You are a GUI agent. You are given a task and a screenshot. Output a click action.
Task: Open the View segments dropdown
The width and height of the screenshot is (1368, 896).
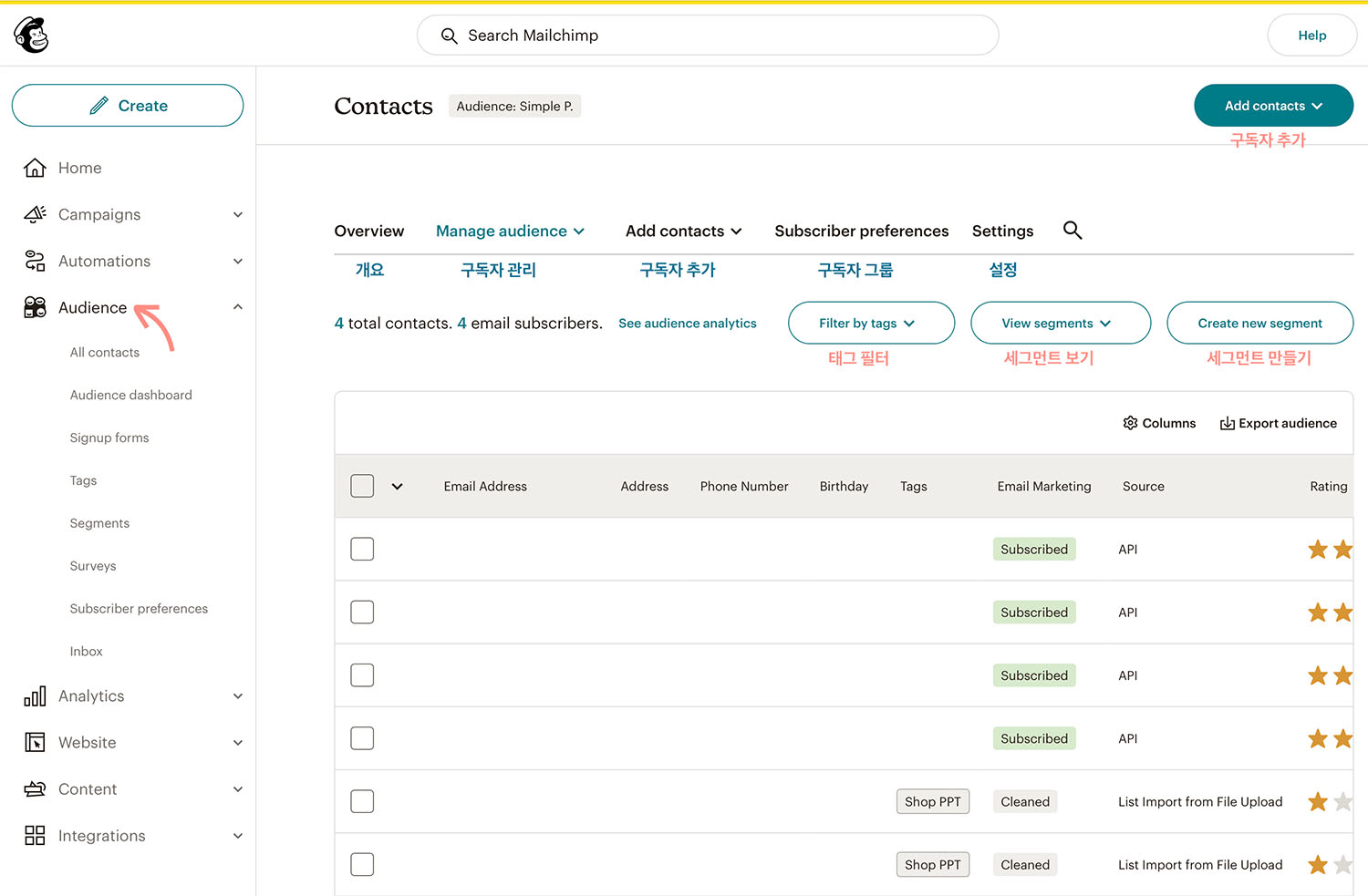(1061, 323)
